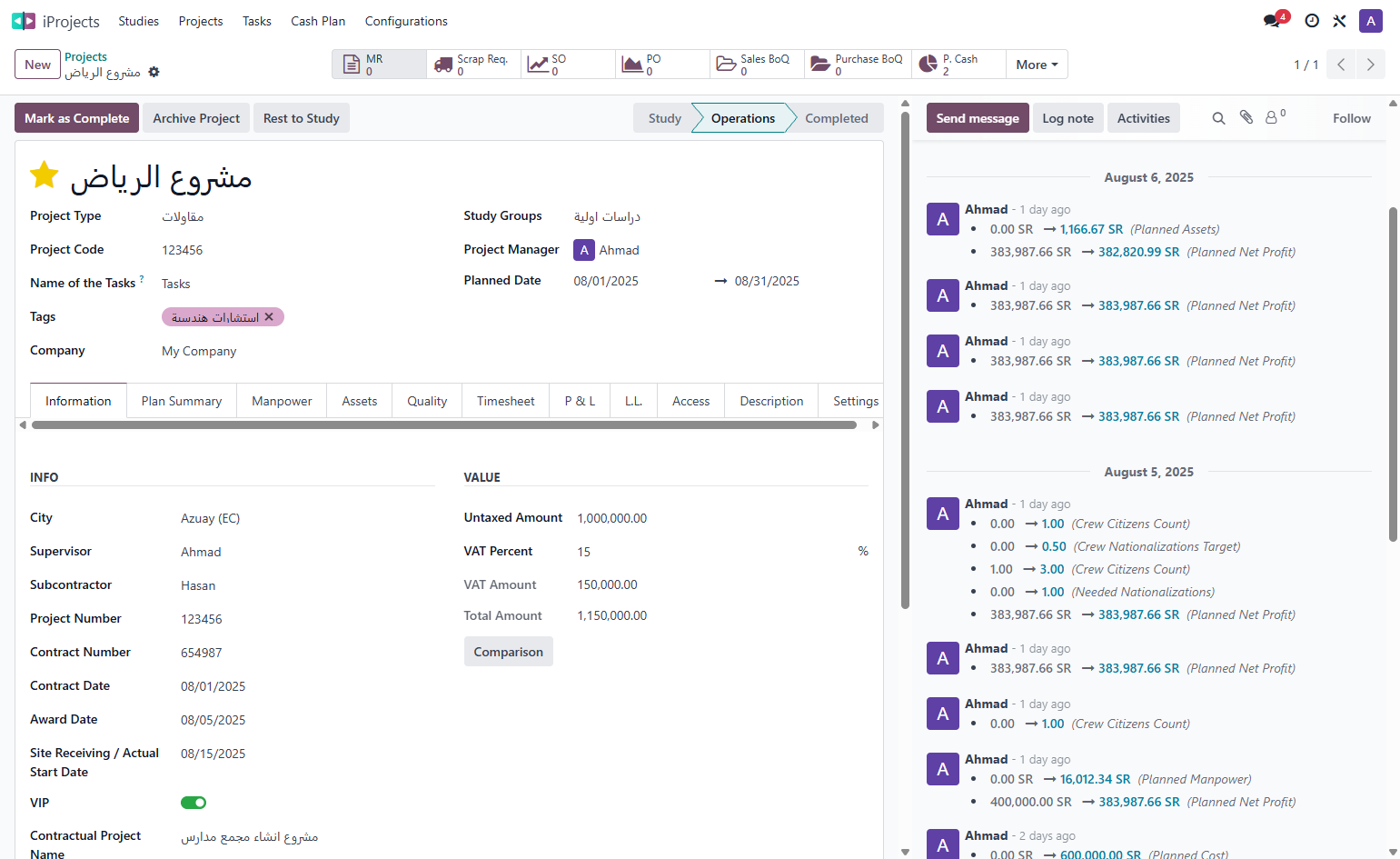This screenshot has height=859, width=1400.
Task: Switch to the Timesheet tab
Action: coord(506,401)
